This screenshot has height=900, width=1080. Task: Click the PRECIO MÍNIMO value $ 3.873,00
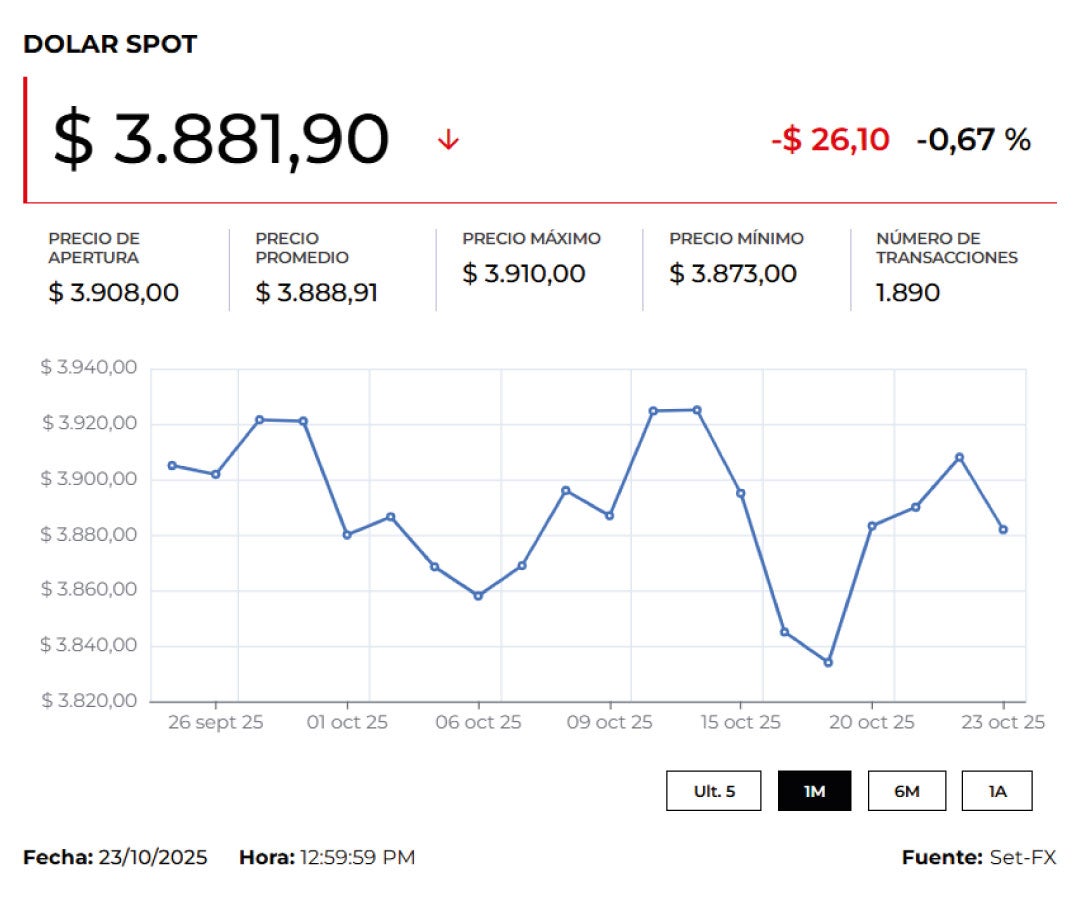pos(732,274)
